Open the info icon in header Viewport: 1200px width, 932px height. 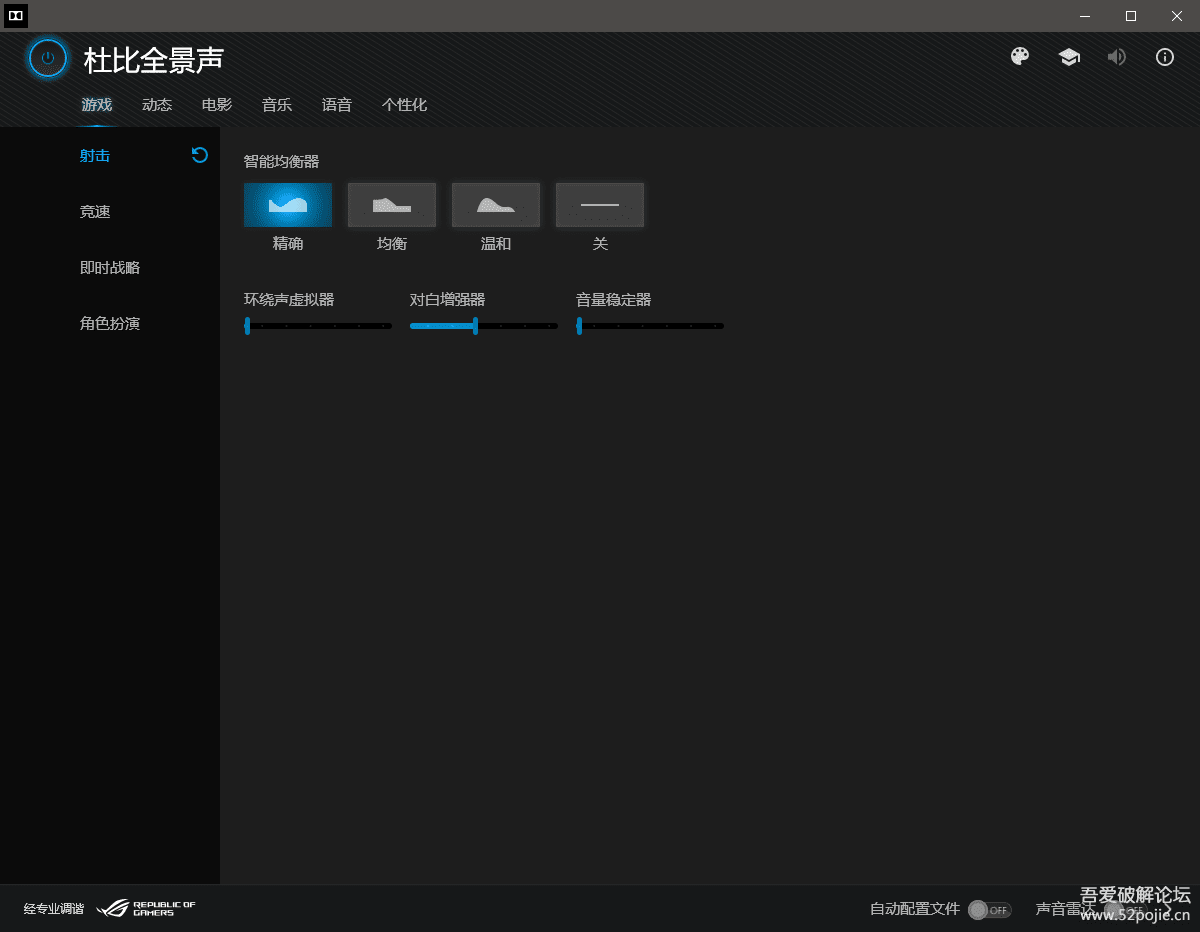click(x=1165, y=57)
